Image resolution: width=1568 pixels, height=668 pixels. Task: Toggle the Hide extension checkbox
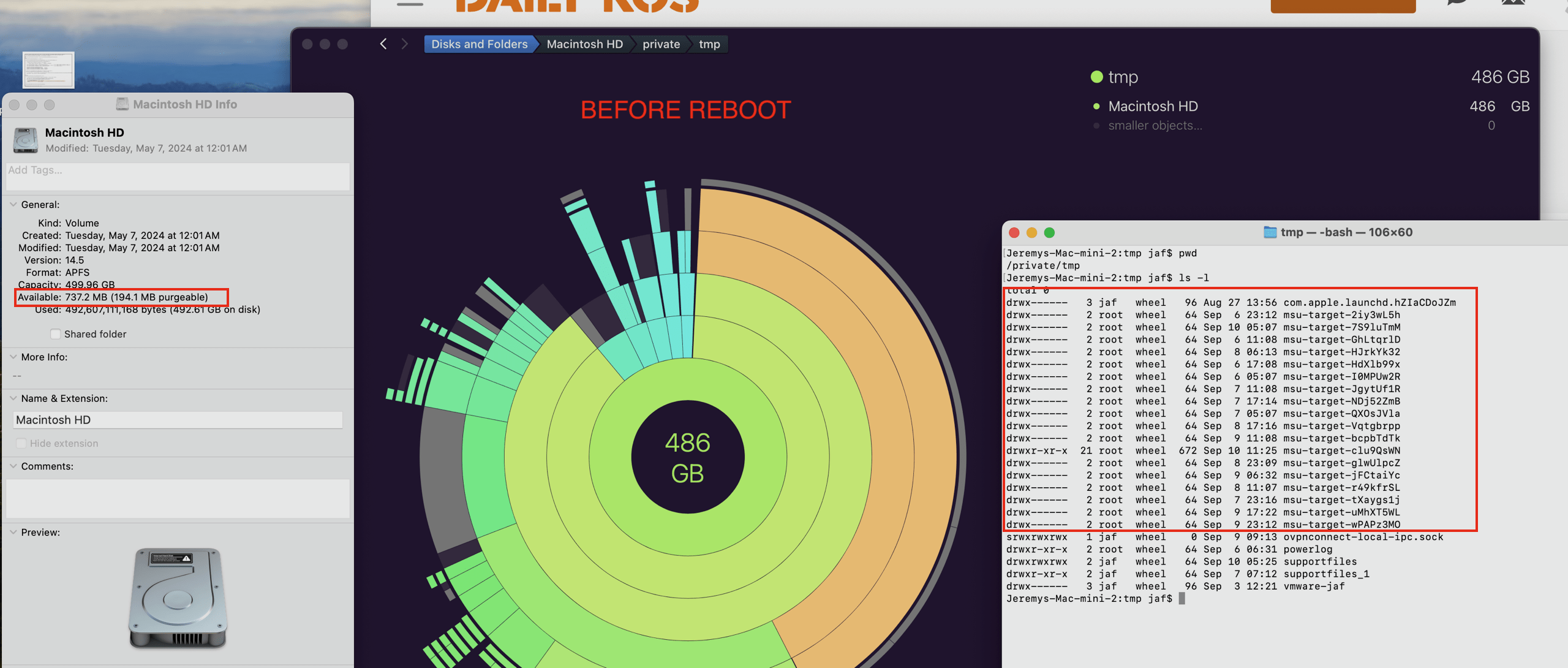pos(21,443)
